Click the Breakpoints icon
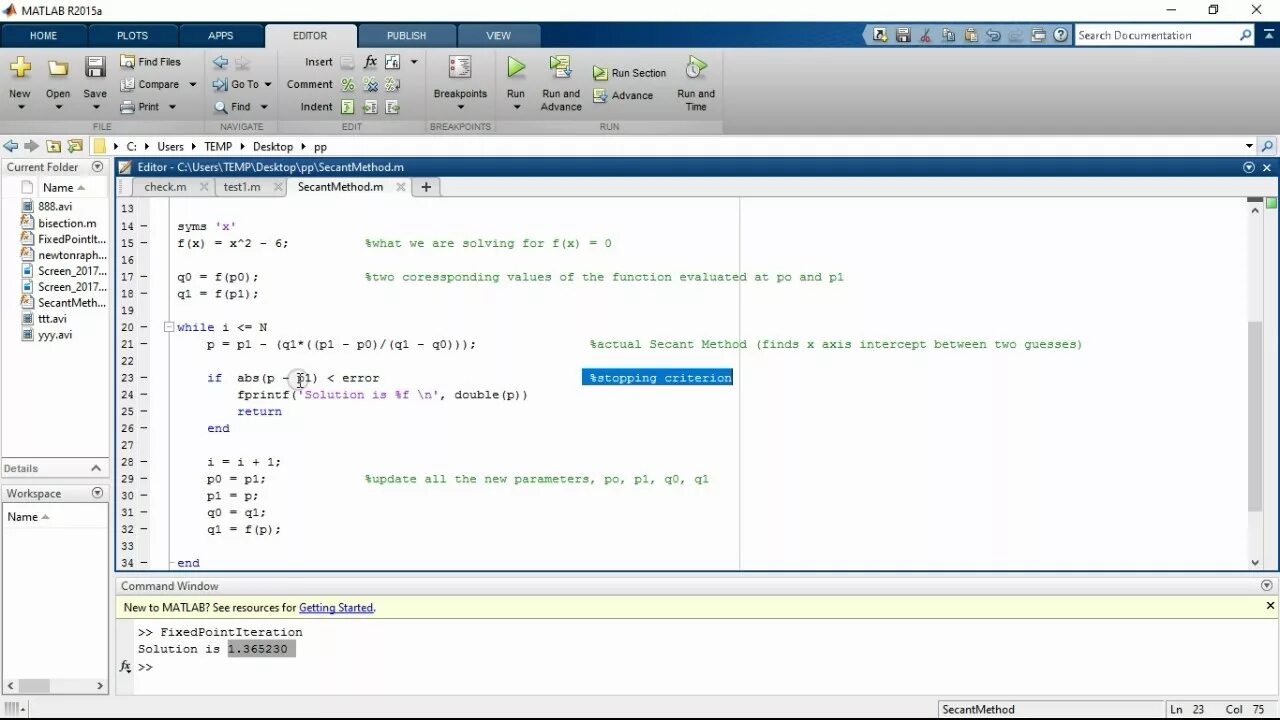Image resolution: width=1280 pixels, height=720 pixels. pos(460,68)
